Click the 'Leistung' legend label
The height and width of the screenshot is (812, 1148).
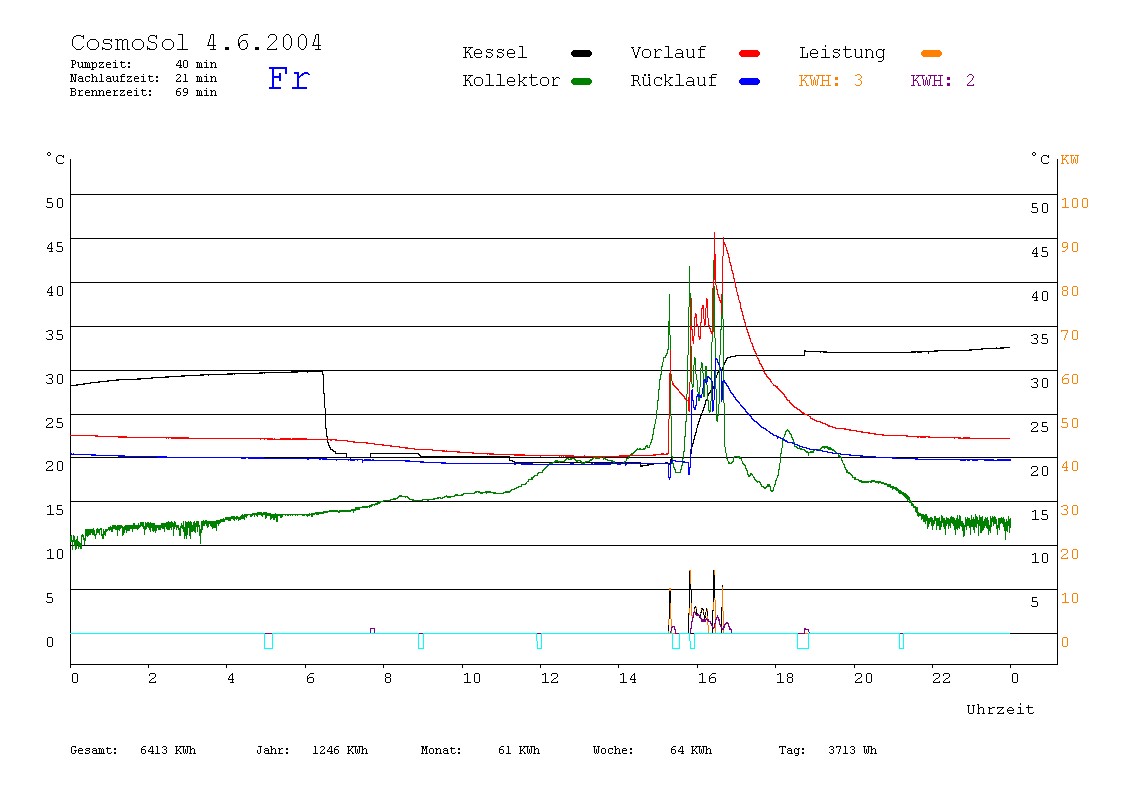tap(842, 53)
